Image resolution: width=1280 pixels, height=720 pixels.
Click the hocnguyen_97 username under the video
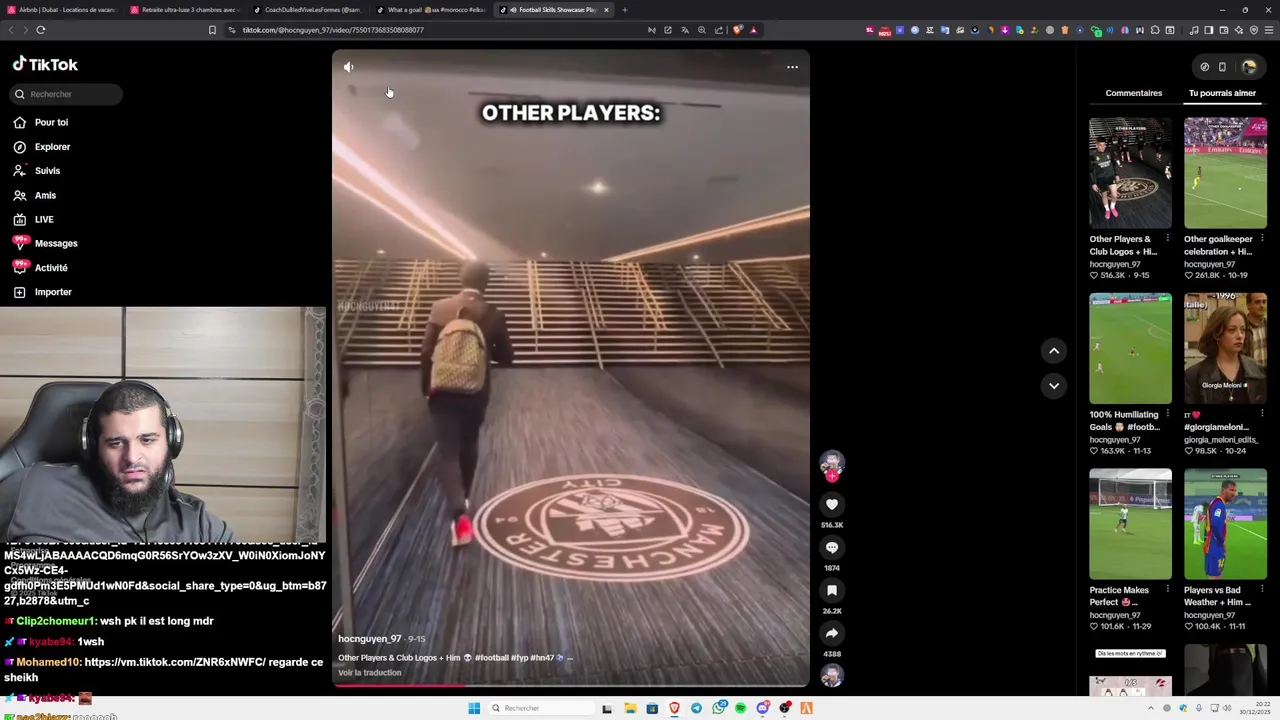tap(369, 639)
